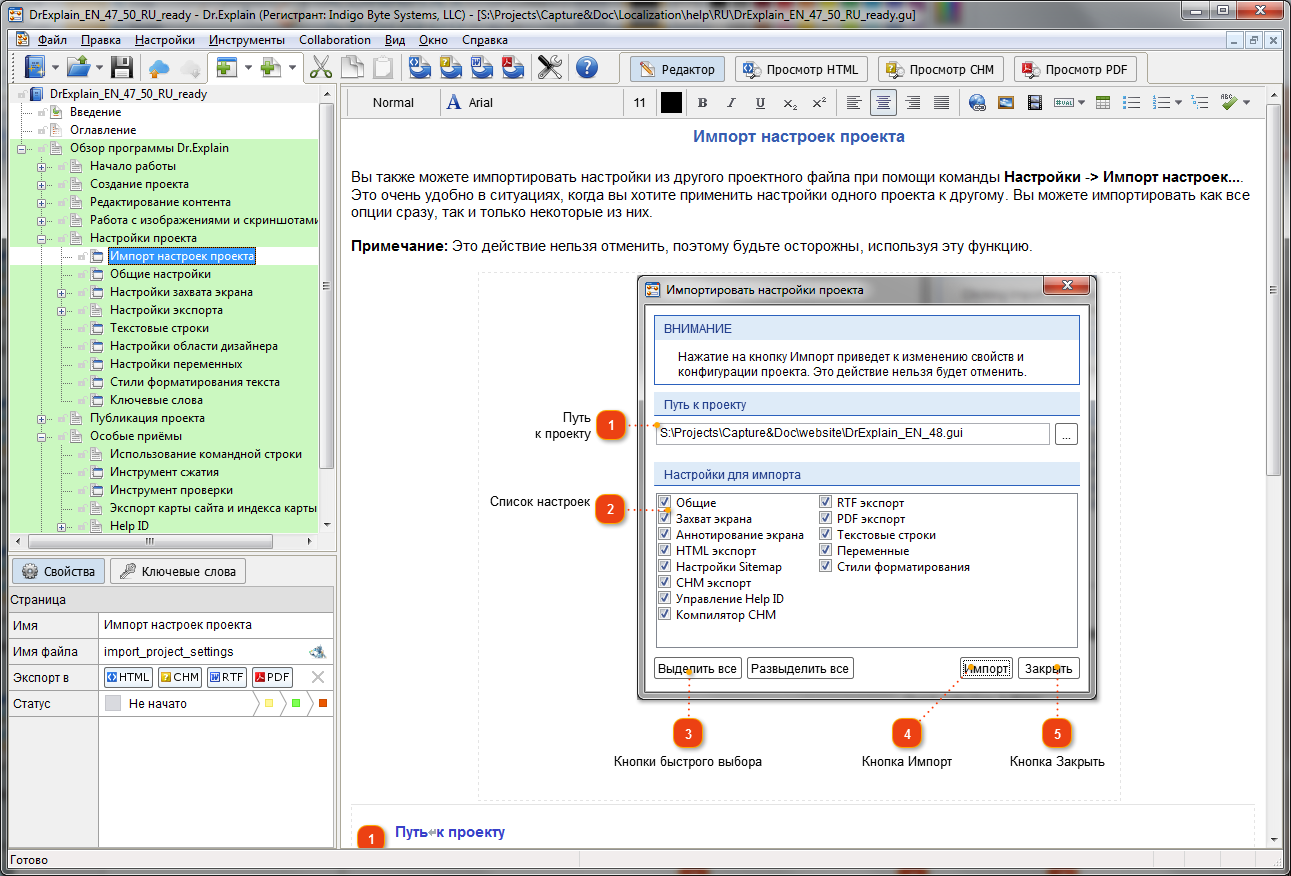Viewport: 1291px width, 876px height.
Task: Expand the Настройки экспорта tree node
Action: point(62,310)
